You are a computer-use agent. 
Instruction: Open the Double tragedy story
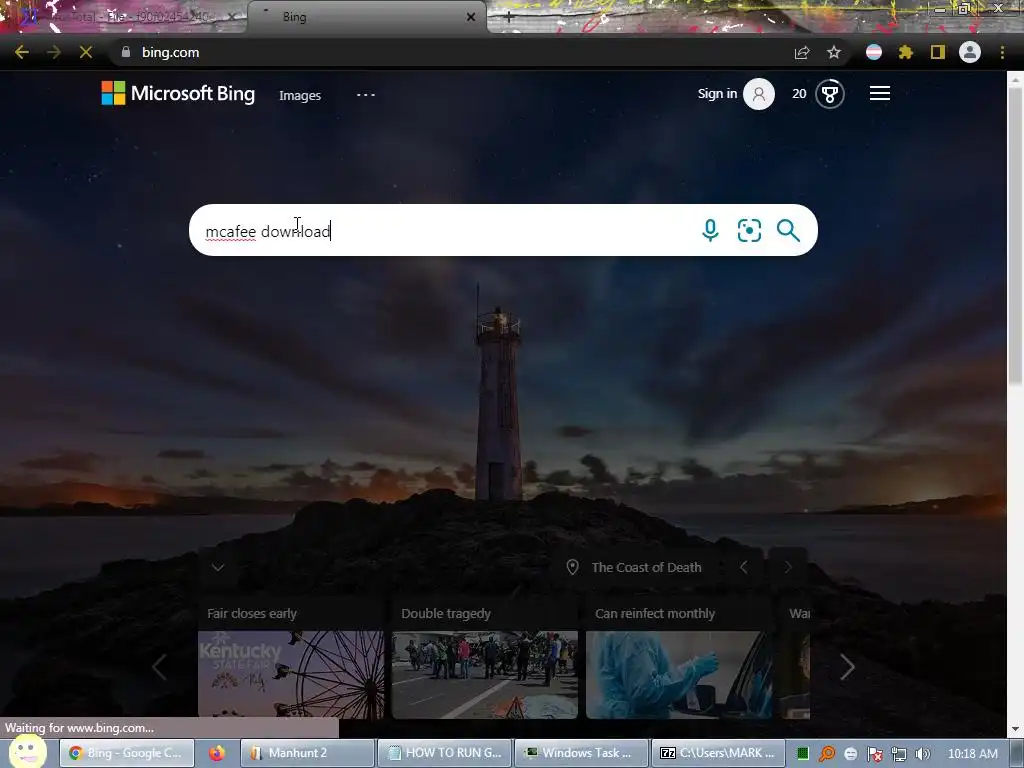(446, 613)
